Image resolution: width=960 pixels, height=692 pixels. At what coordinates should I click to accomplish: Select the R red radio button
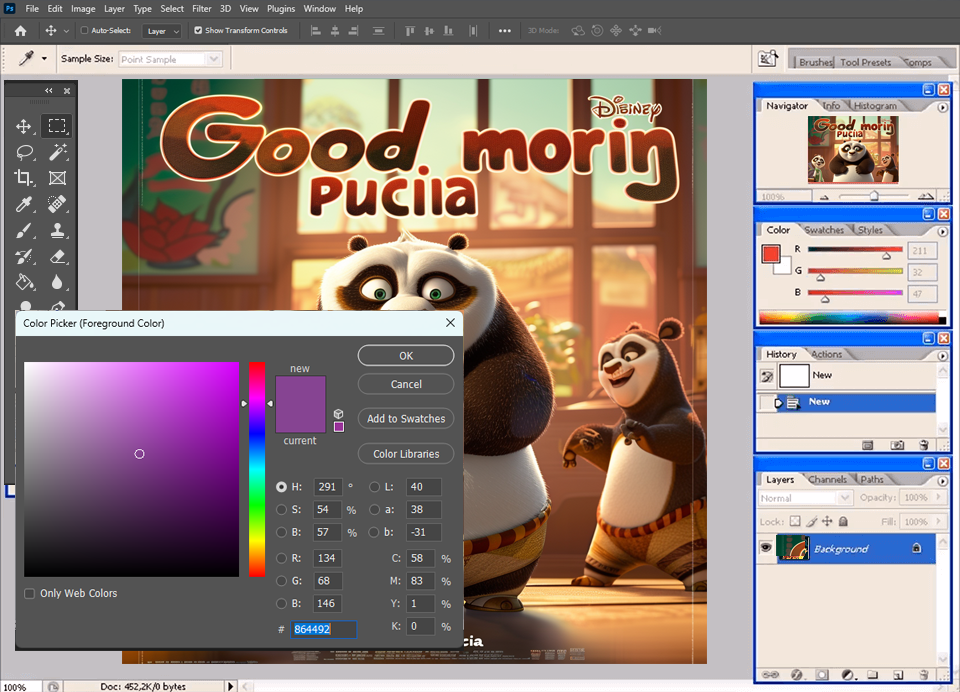click(281, 558)
